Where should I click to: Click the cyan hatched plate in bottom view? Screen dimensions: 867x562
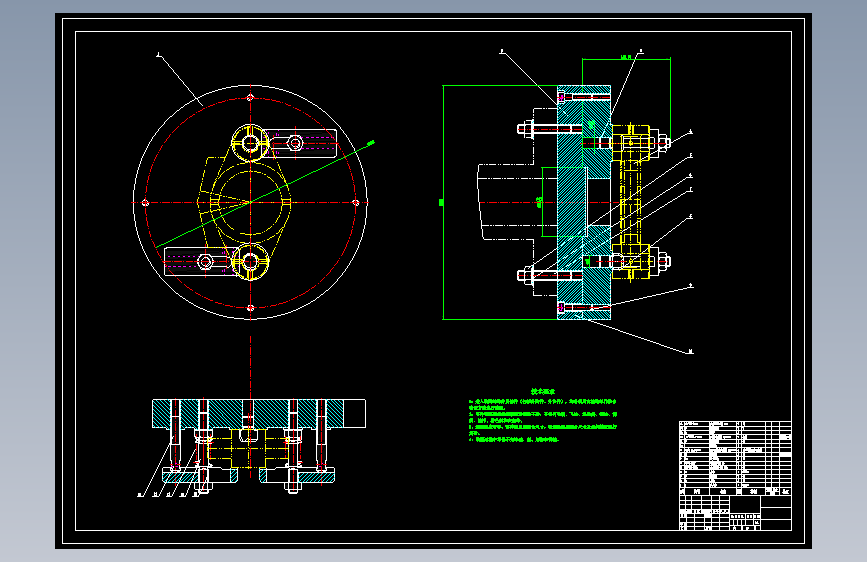(x=248, y=413)
